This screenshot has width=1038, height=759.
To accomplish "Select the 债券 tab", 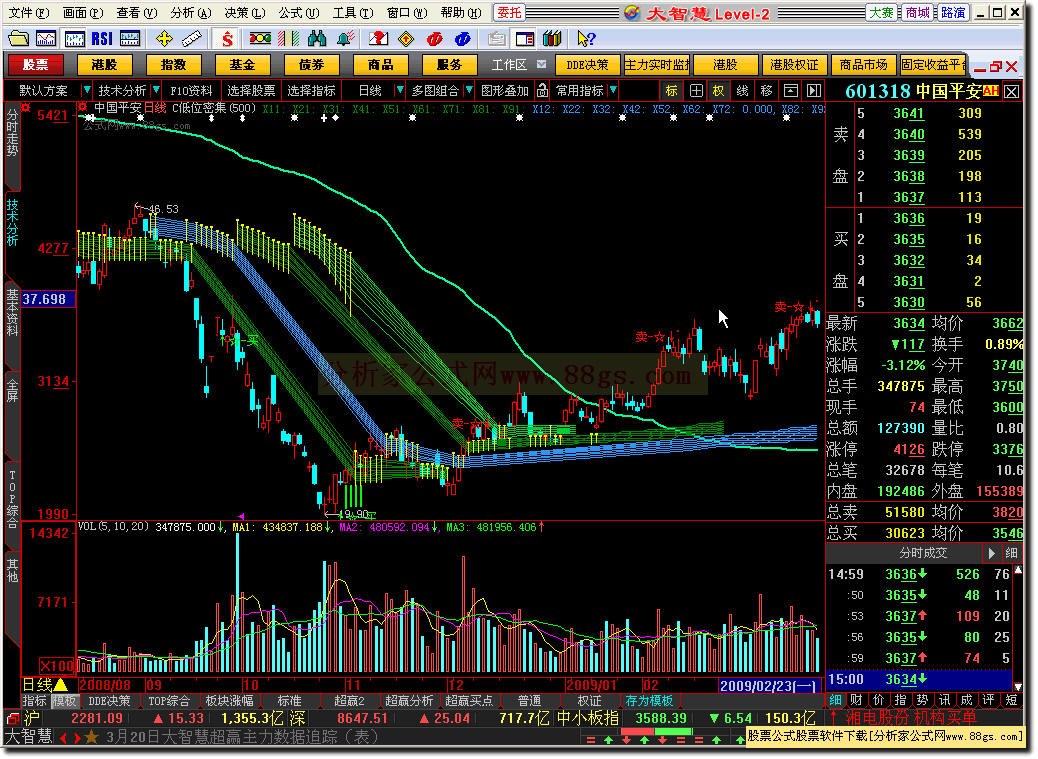I will tap(311, 65).
